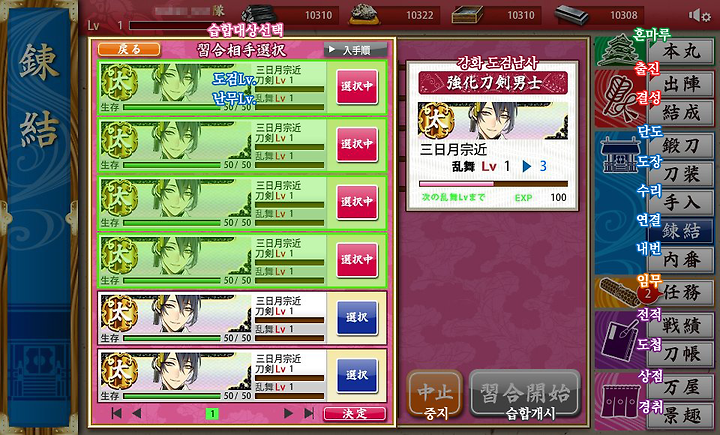Click the 決定 confirm button

(354, 413)
